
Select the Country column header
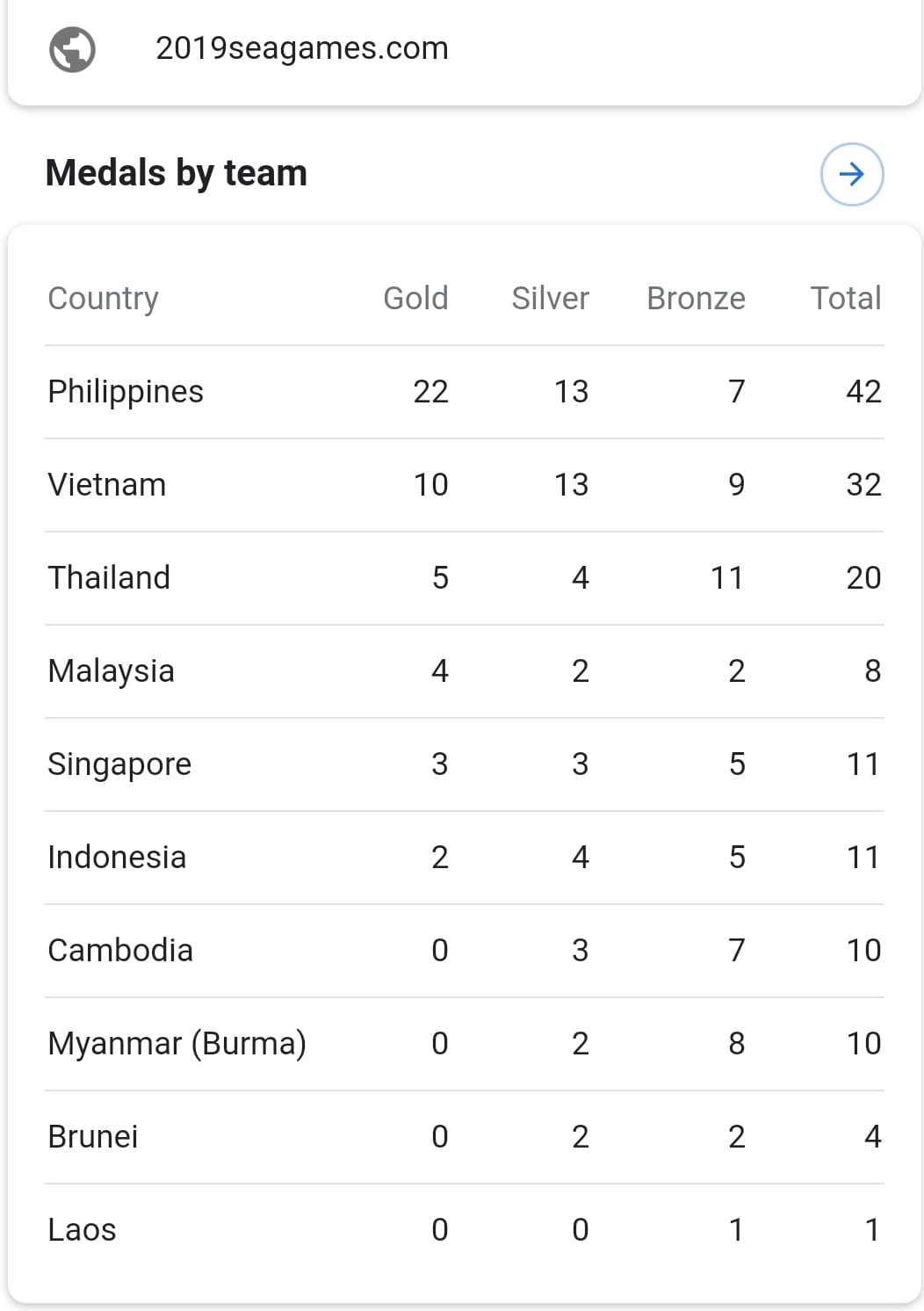[x=103, y=299]
